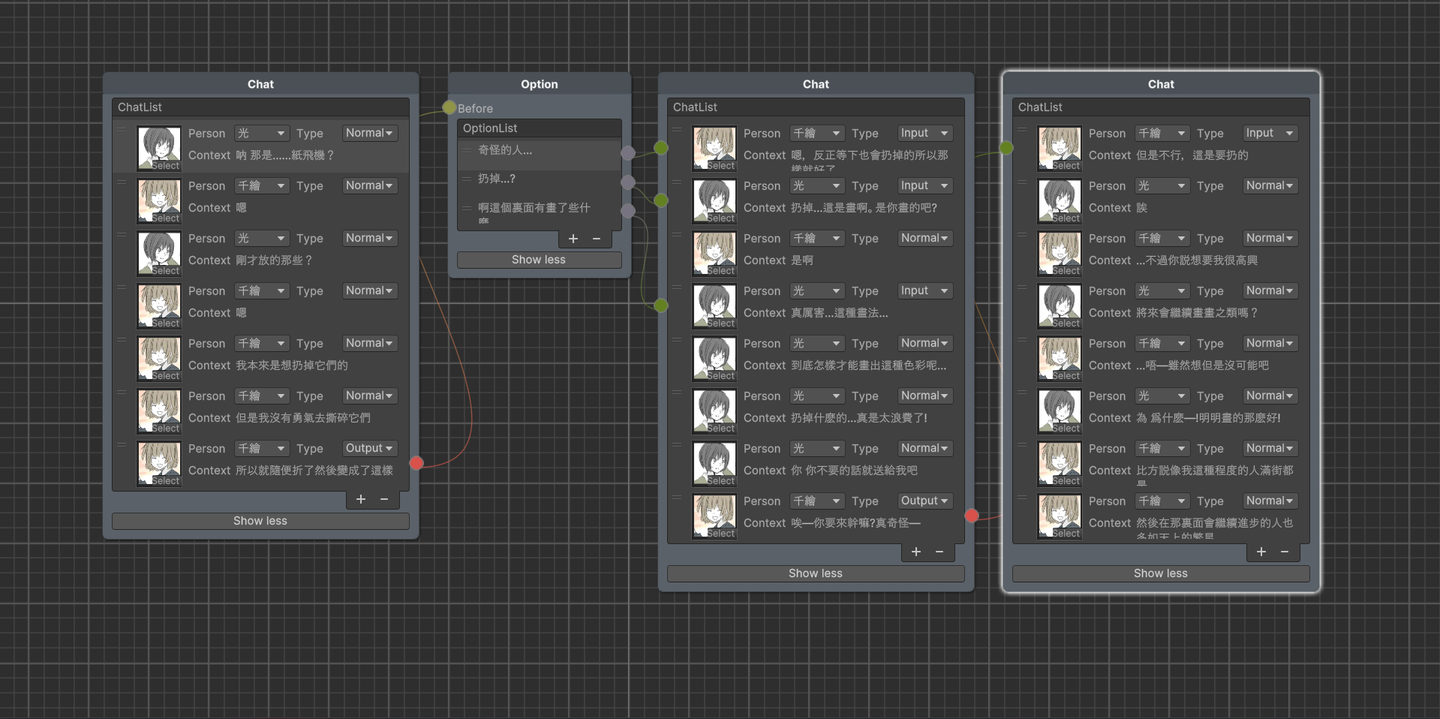
Task: Open the Input type dropdown for 真厲害...這種畫法 row
Action: point(923,291)
